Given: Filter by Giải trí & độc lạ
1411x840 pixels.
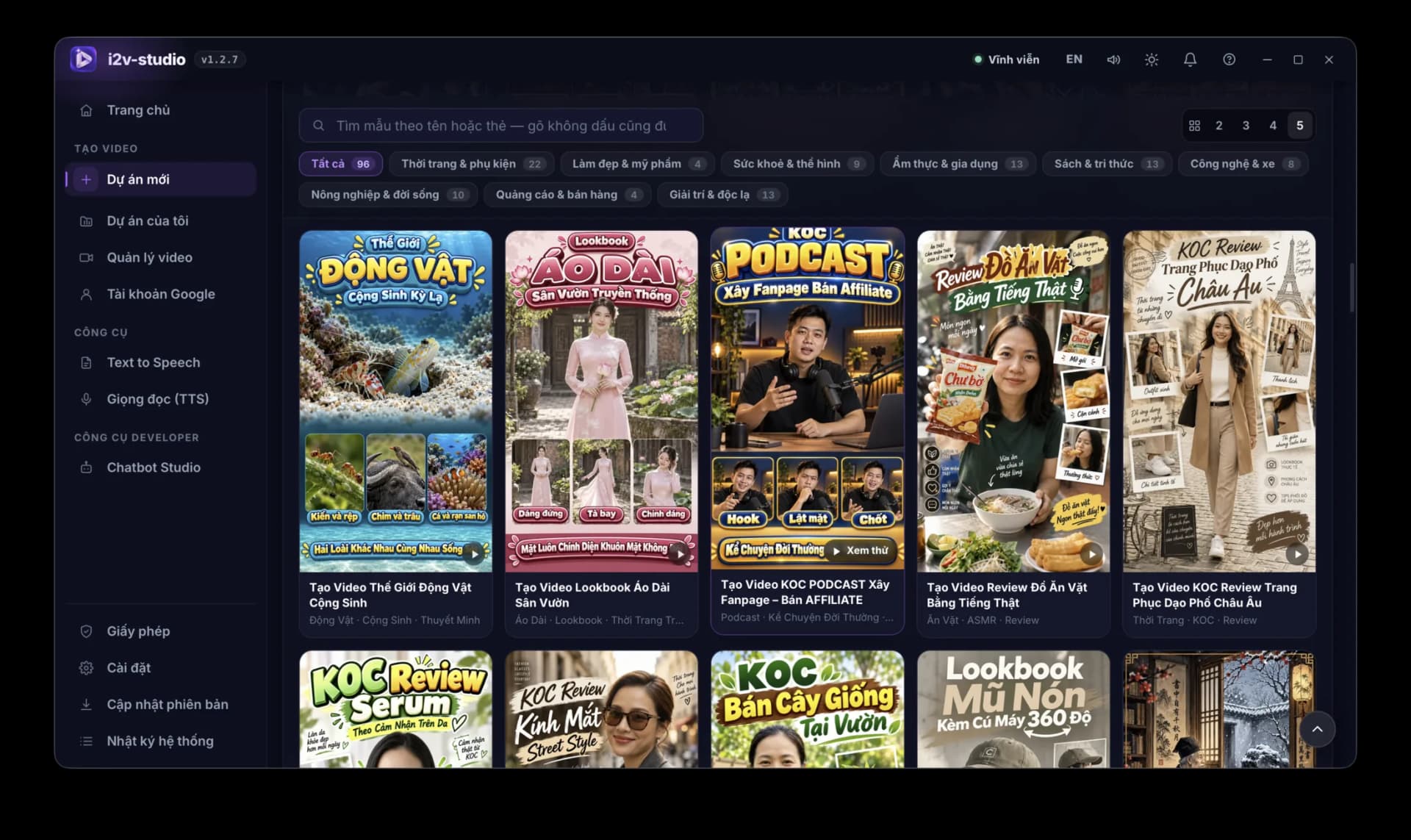Looking at the screenshot, I should pos(723,195).
